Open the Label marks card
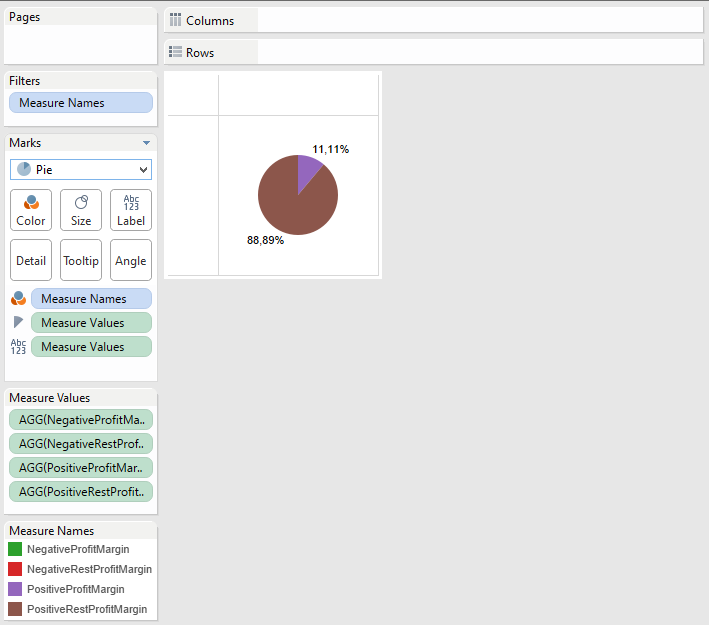 coord(131,210)
